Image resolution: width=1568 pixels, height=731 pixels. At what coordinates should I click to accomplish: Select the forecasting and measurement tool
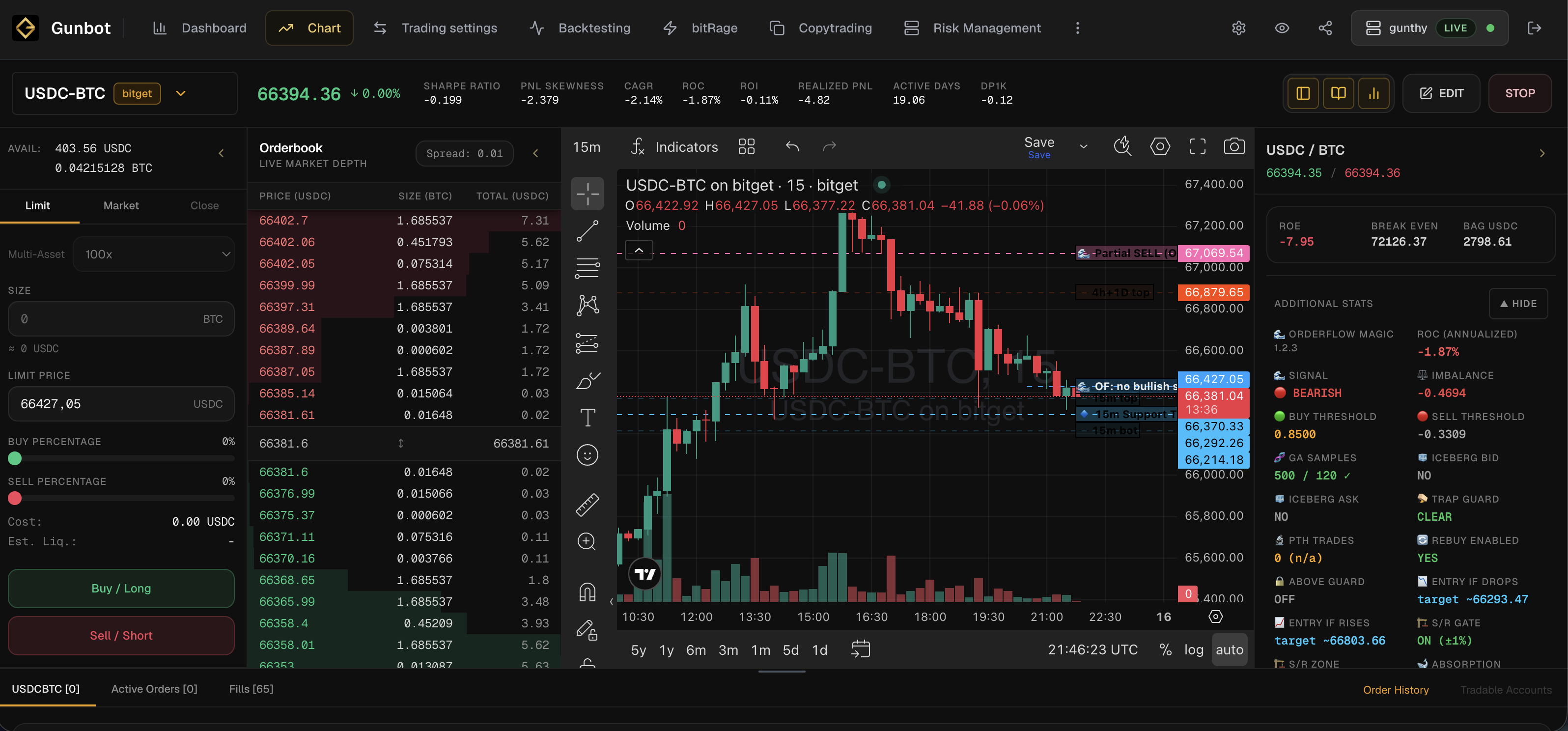click(588, 343)
